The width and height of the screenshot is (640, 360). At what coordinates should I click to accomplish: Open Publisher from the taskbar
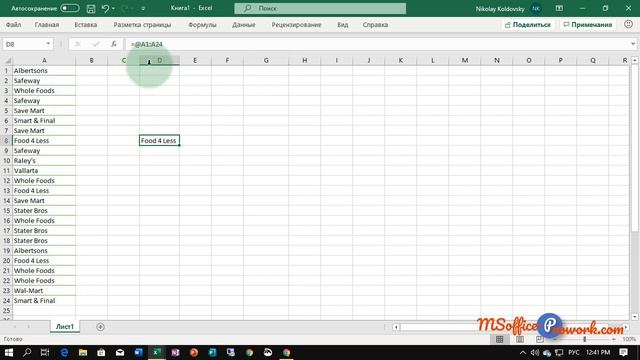(x=212, y=352)
